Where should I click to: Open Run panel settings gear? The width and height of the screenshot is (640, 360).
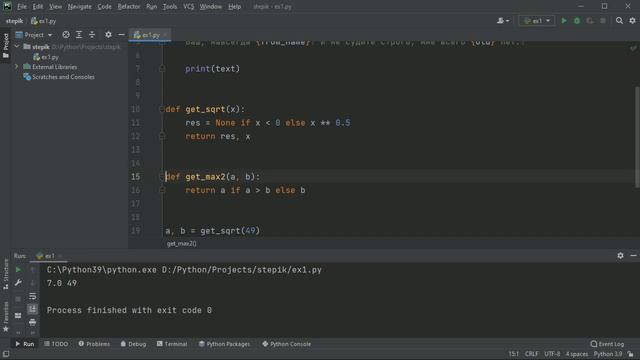point(620,256)
